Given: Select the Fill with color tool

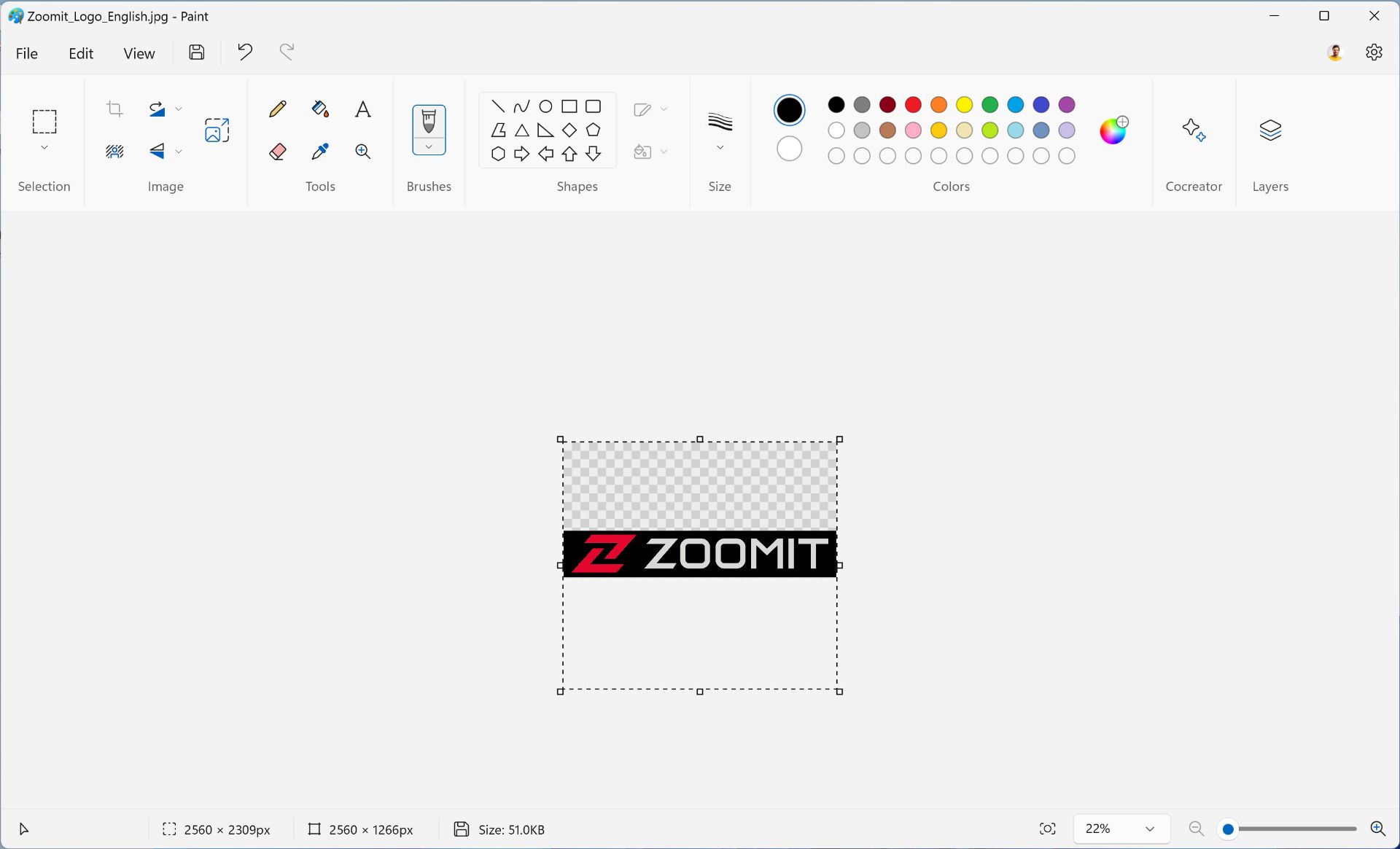Looking at the screenshot, I should click(319, 109).
